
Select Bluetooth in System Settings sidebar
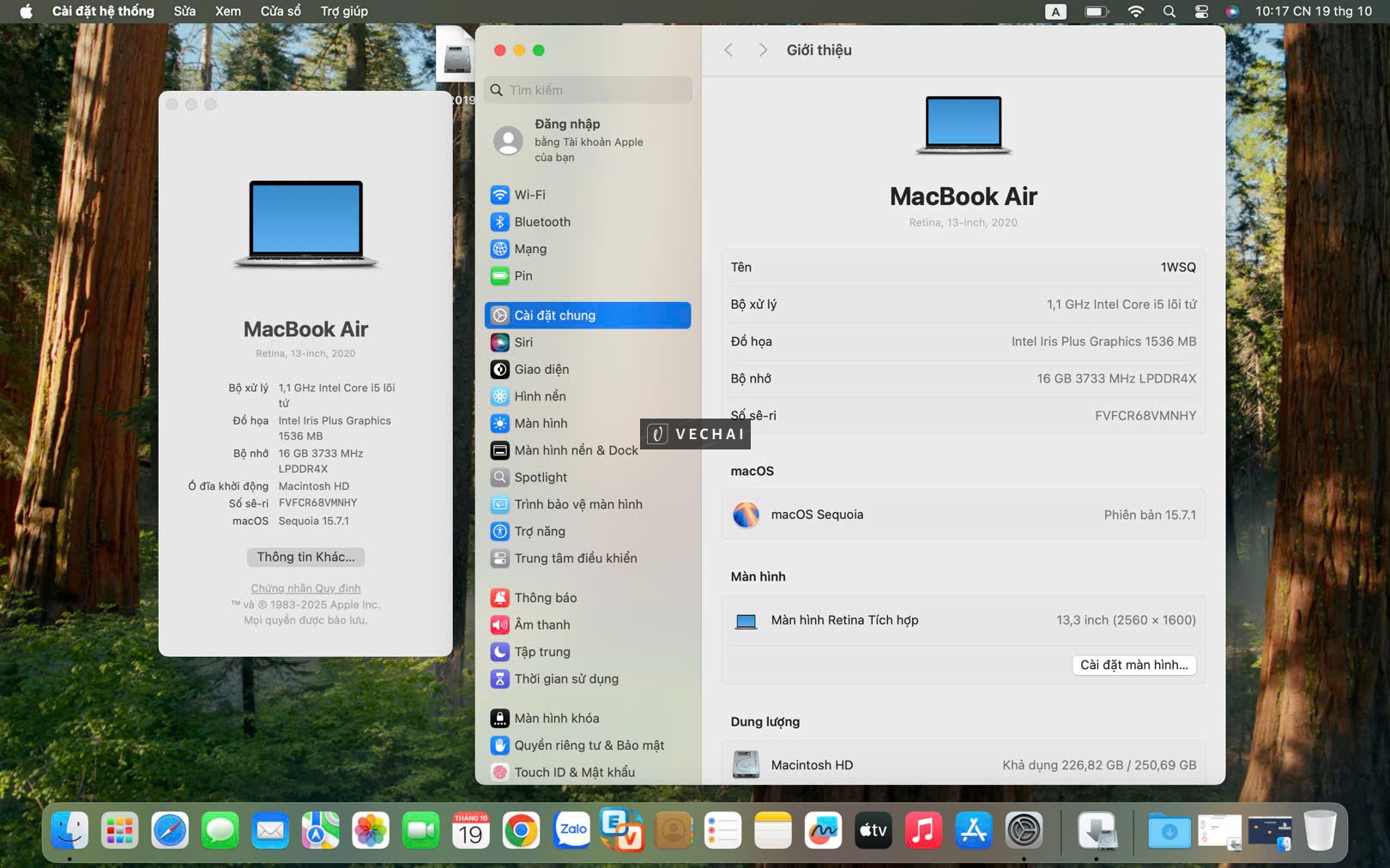tap(541, 221)
